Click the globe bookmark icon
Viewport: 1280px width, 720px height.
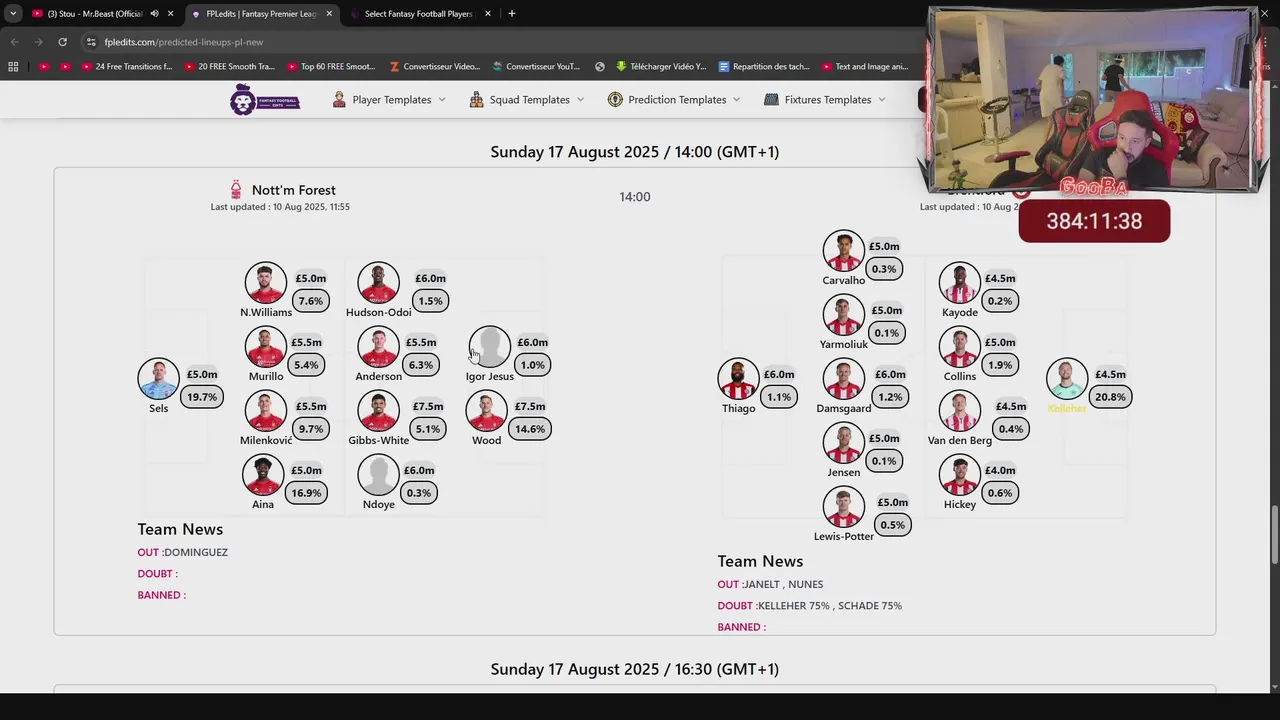pyautogui.click(x=600, y=67)
